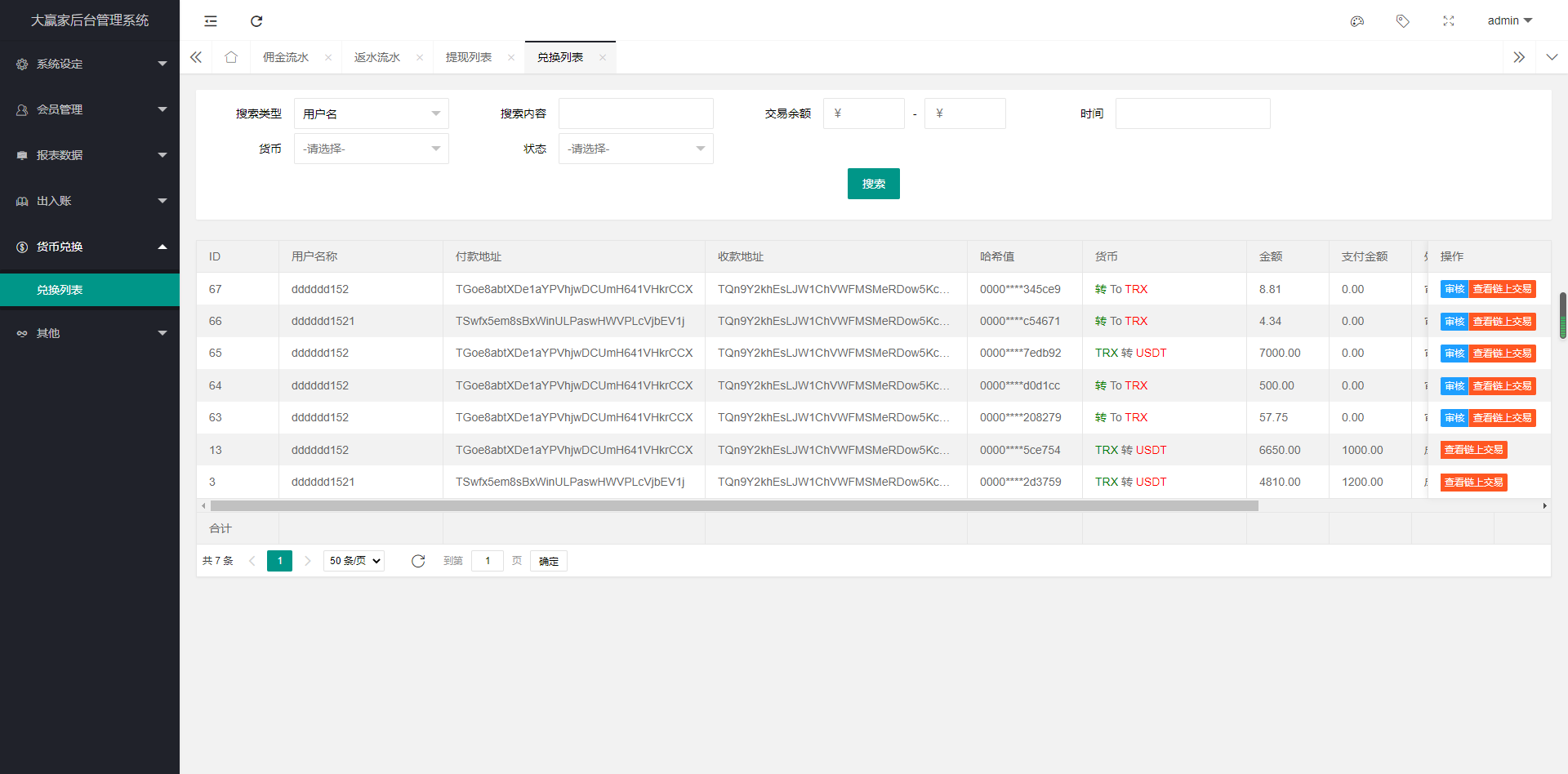Switch to the 返水流水 tab
This screenshot has width=1568, height=774.
pyautogui.click(x=377, y=57)
